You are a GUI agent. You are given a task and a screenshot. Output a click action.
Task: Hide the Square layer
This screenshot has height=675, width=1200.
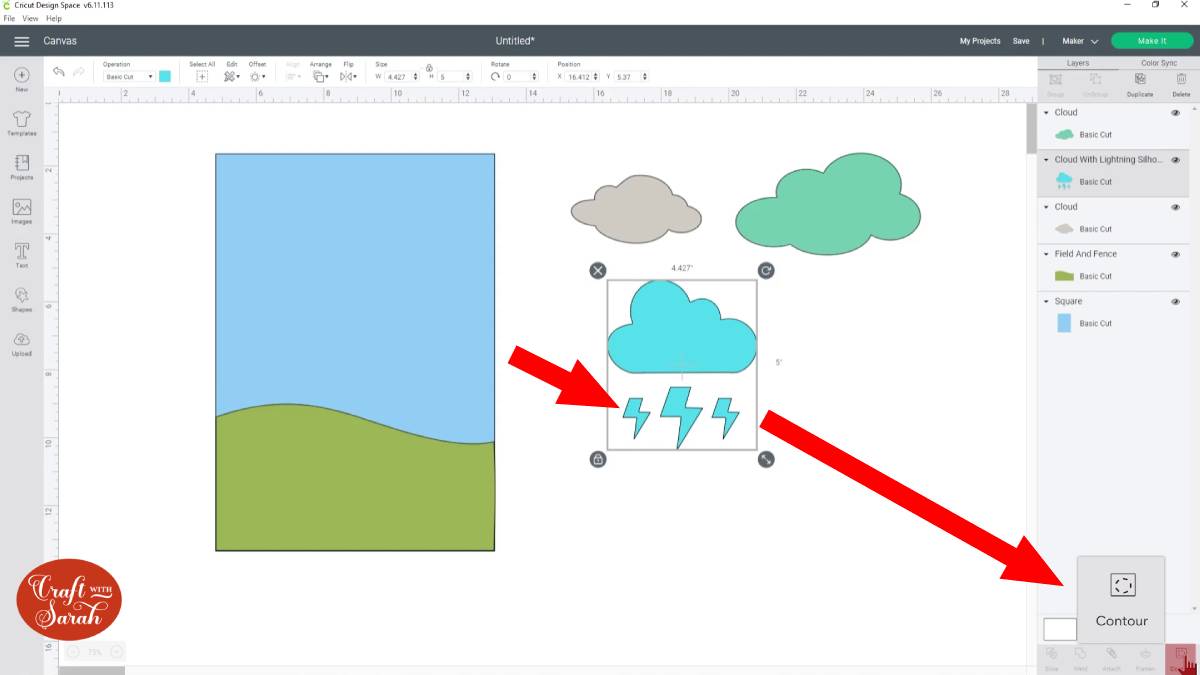click(x=1175, y=300)
